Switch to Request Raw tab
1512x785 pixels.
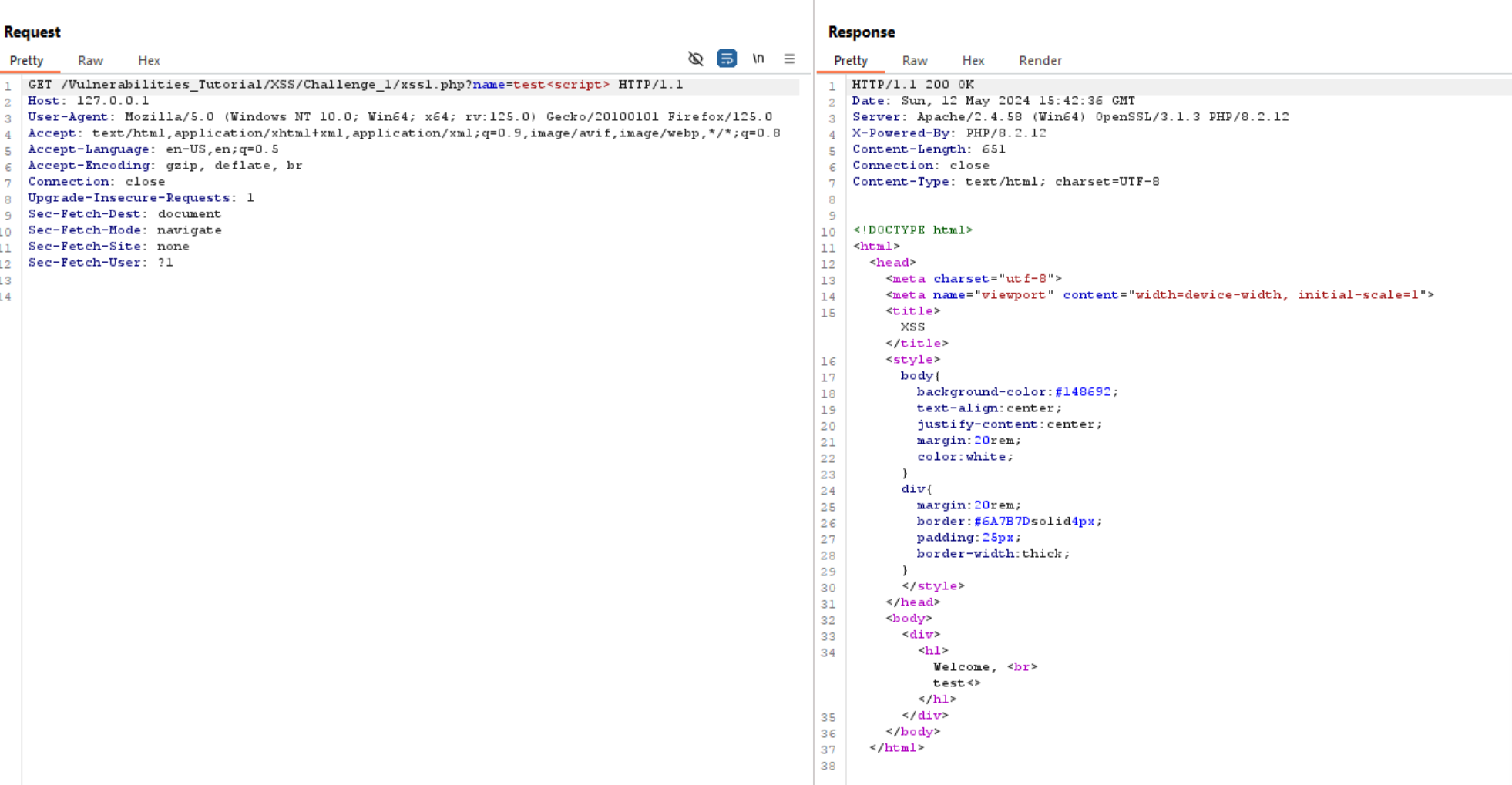click(x=90, y=61)
